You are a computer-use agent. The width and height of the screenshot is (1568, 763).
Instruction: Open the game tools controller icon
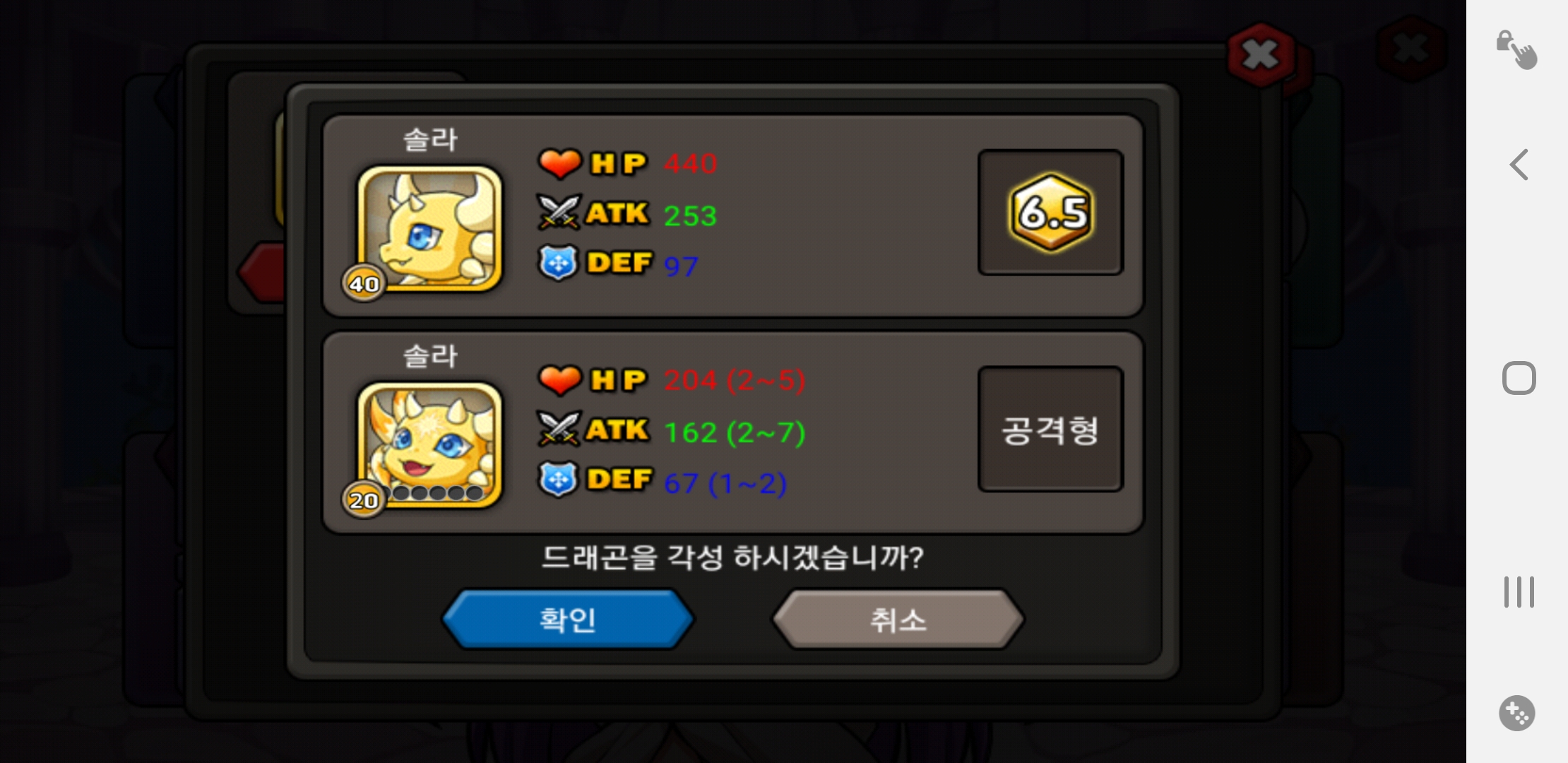pyautogui.click(x=1517, y=713)
